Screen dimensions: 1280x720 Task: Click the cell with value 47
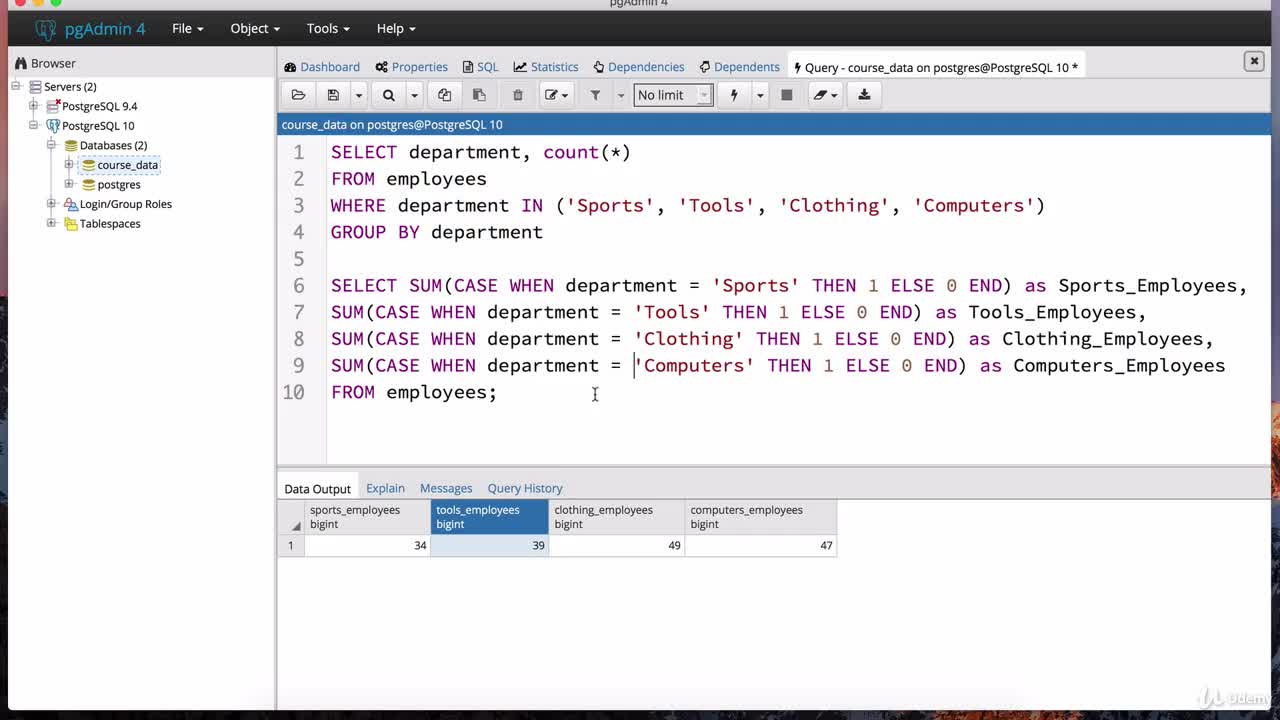[x=761, y=545]
